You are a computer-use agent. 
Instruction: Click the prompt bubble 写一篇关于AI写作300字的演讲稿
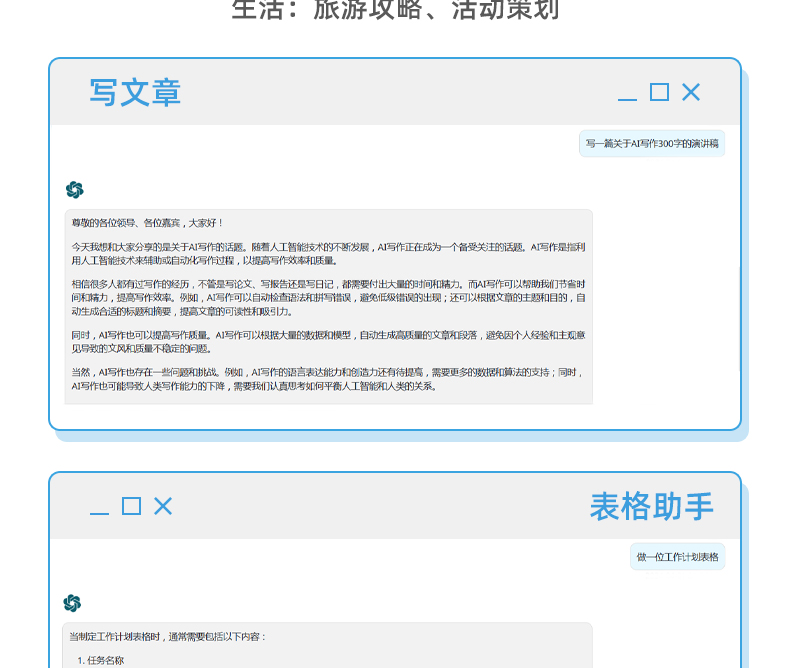tap(652, 144)
